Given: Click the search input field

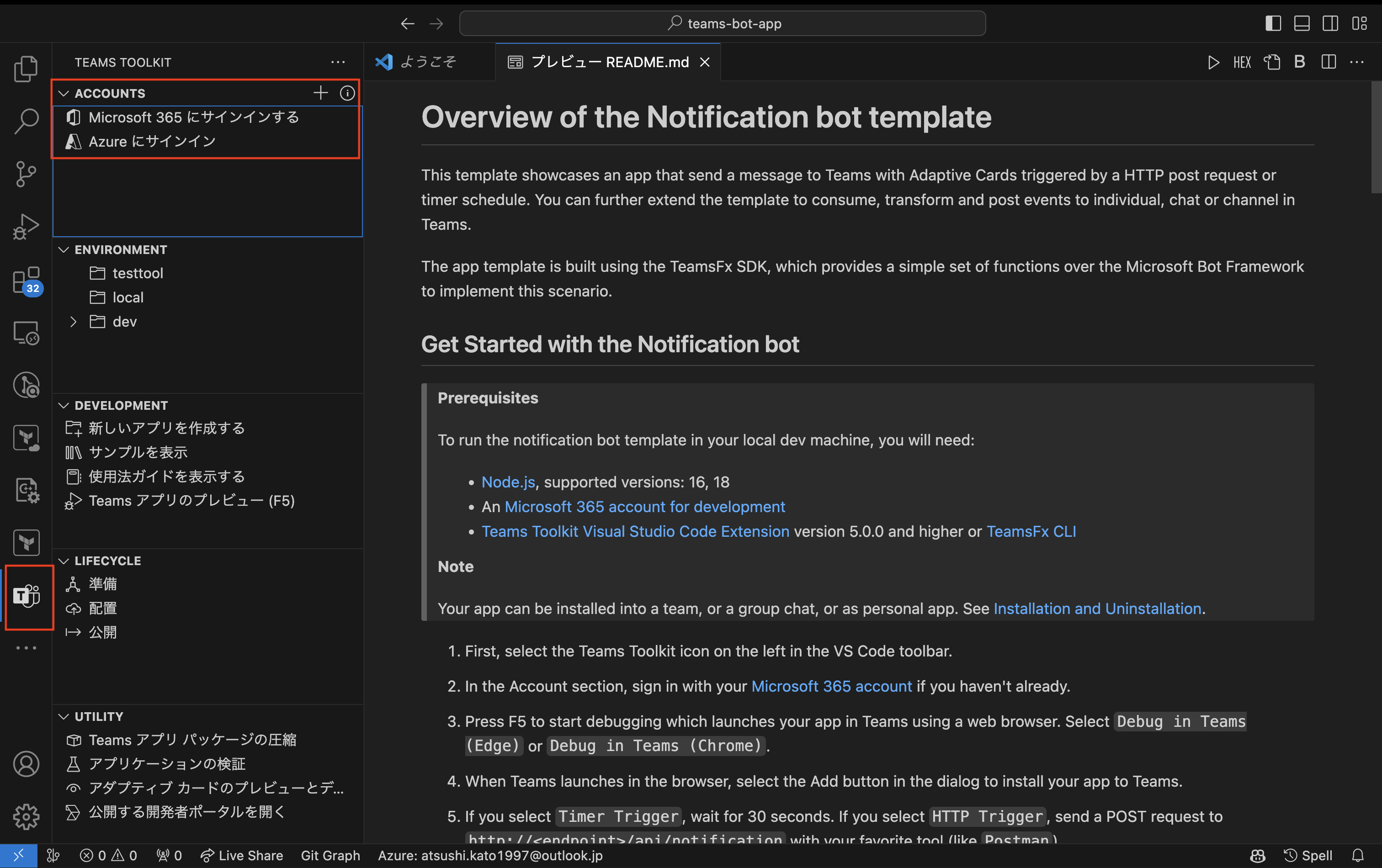Looking at the screenshot, I should click(722, 22).
